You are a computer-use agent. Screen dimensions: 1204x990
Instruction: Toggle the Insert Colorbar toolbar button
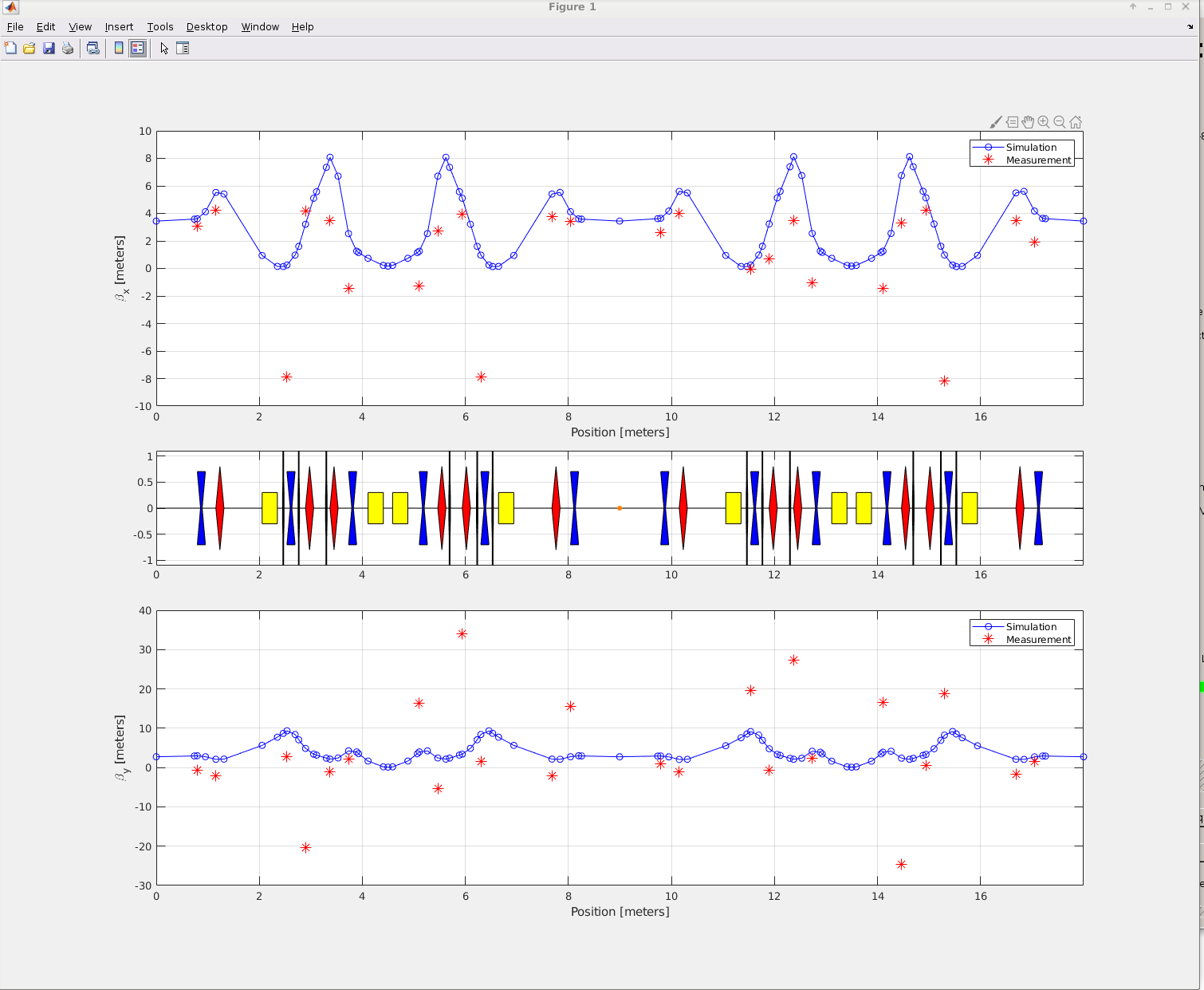(x=119, y=48)
